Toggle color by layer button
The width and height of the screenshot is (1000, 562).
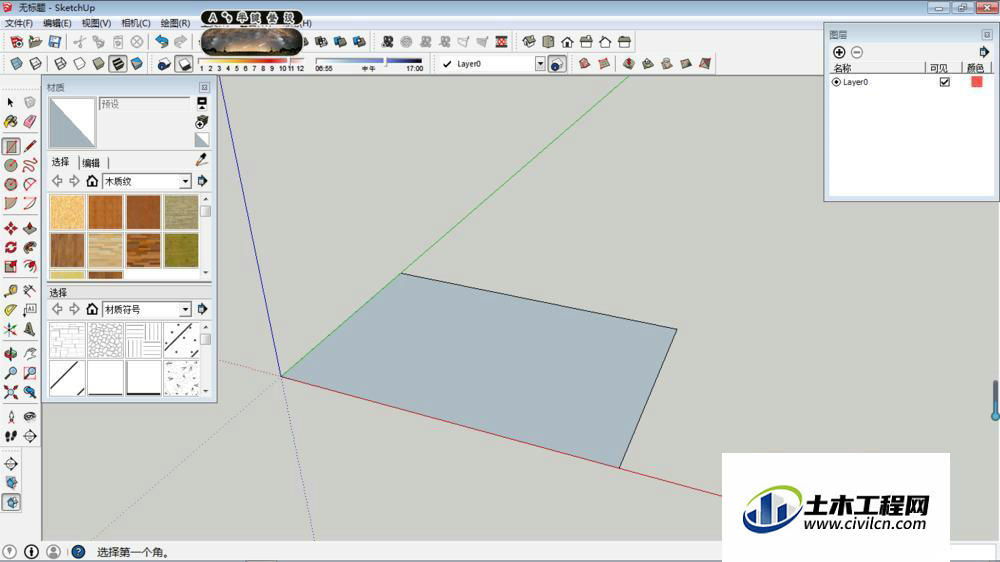[557, 64]
